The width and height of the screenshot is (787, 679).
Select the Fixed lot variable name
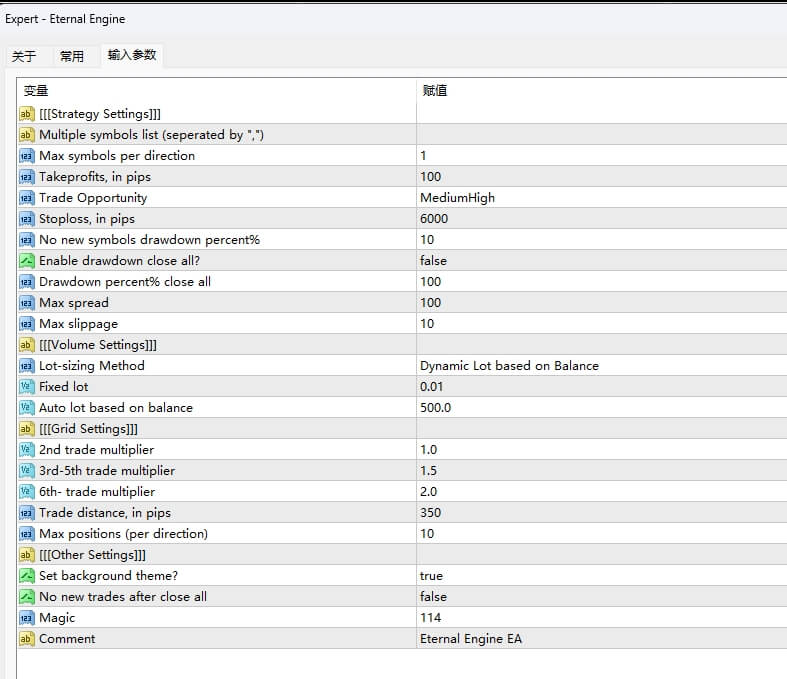click(64, 387)
